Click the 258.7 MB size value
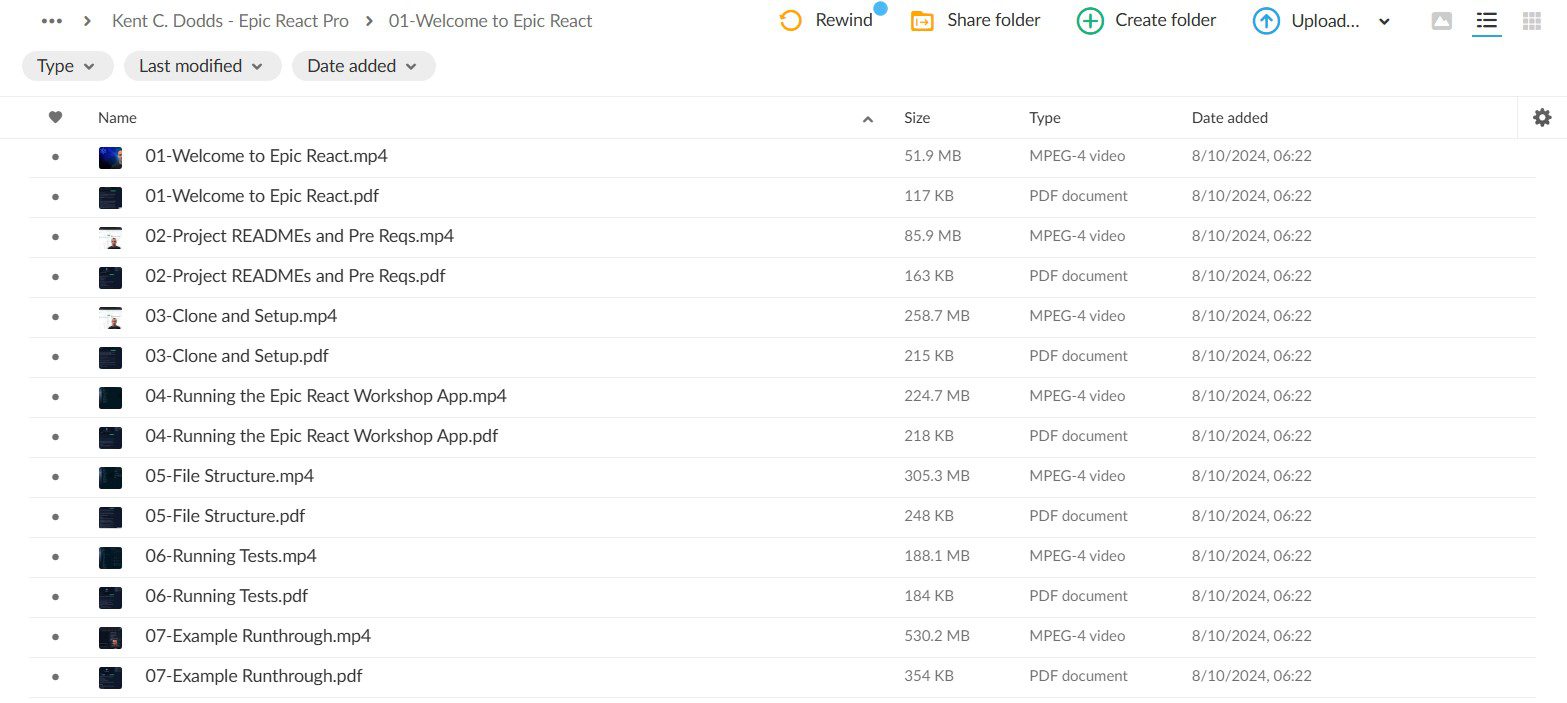 point(937,316)
